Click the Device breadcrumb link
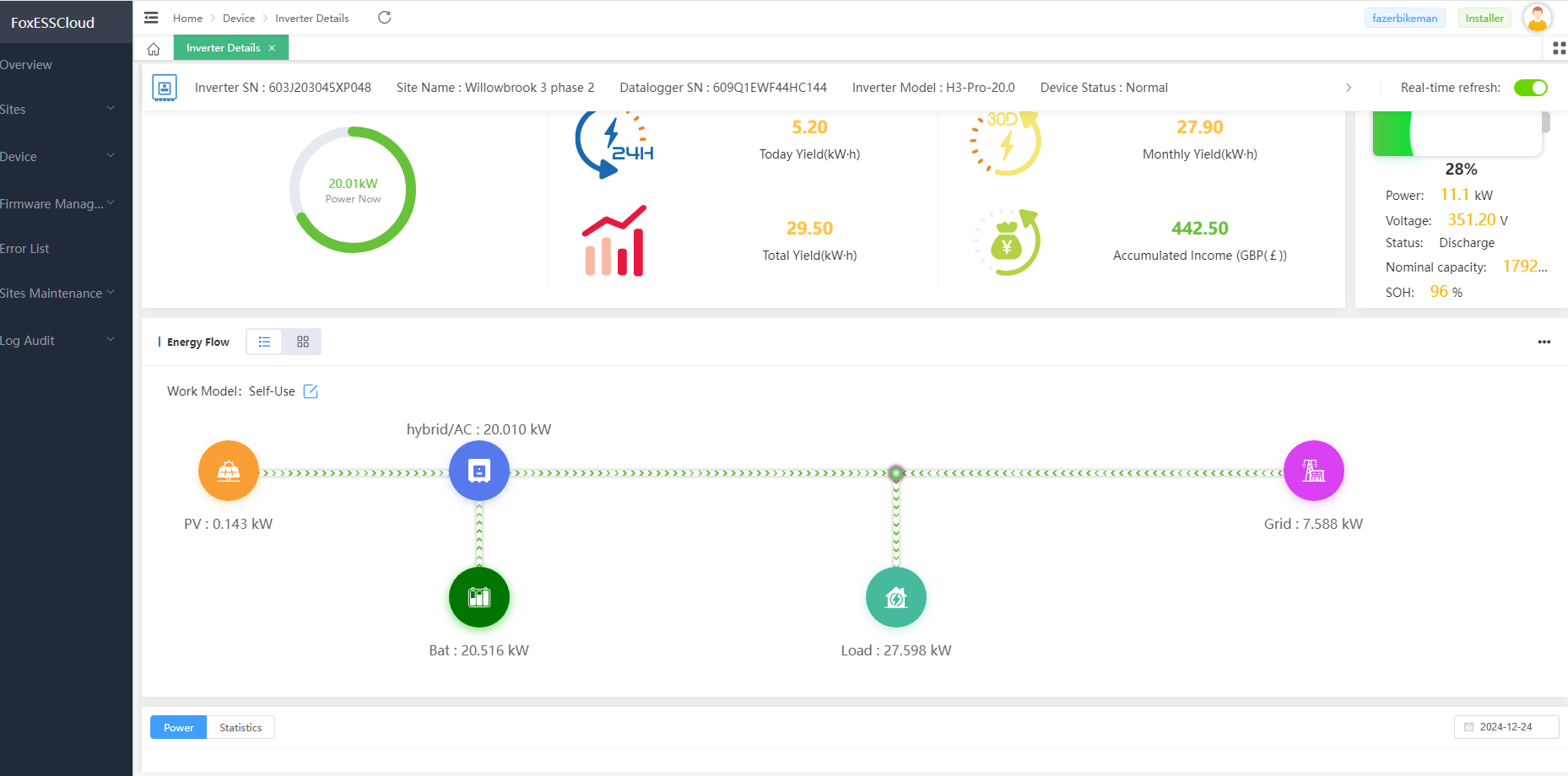The width and height of the screenshot is (1568, 776). (239, 19)
